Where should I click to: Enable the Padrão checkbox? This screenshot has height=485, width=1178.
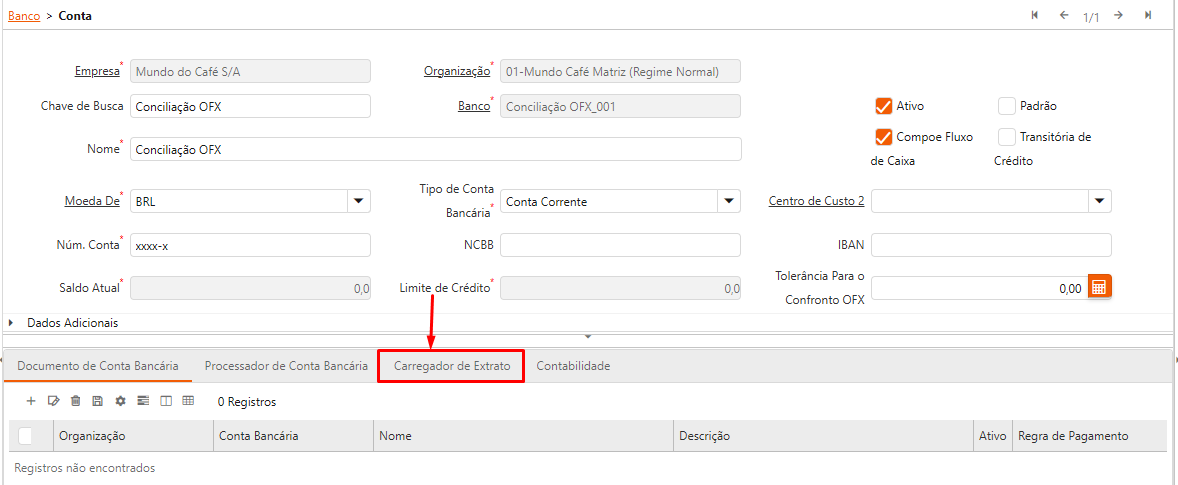1007,106
